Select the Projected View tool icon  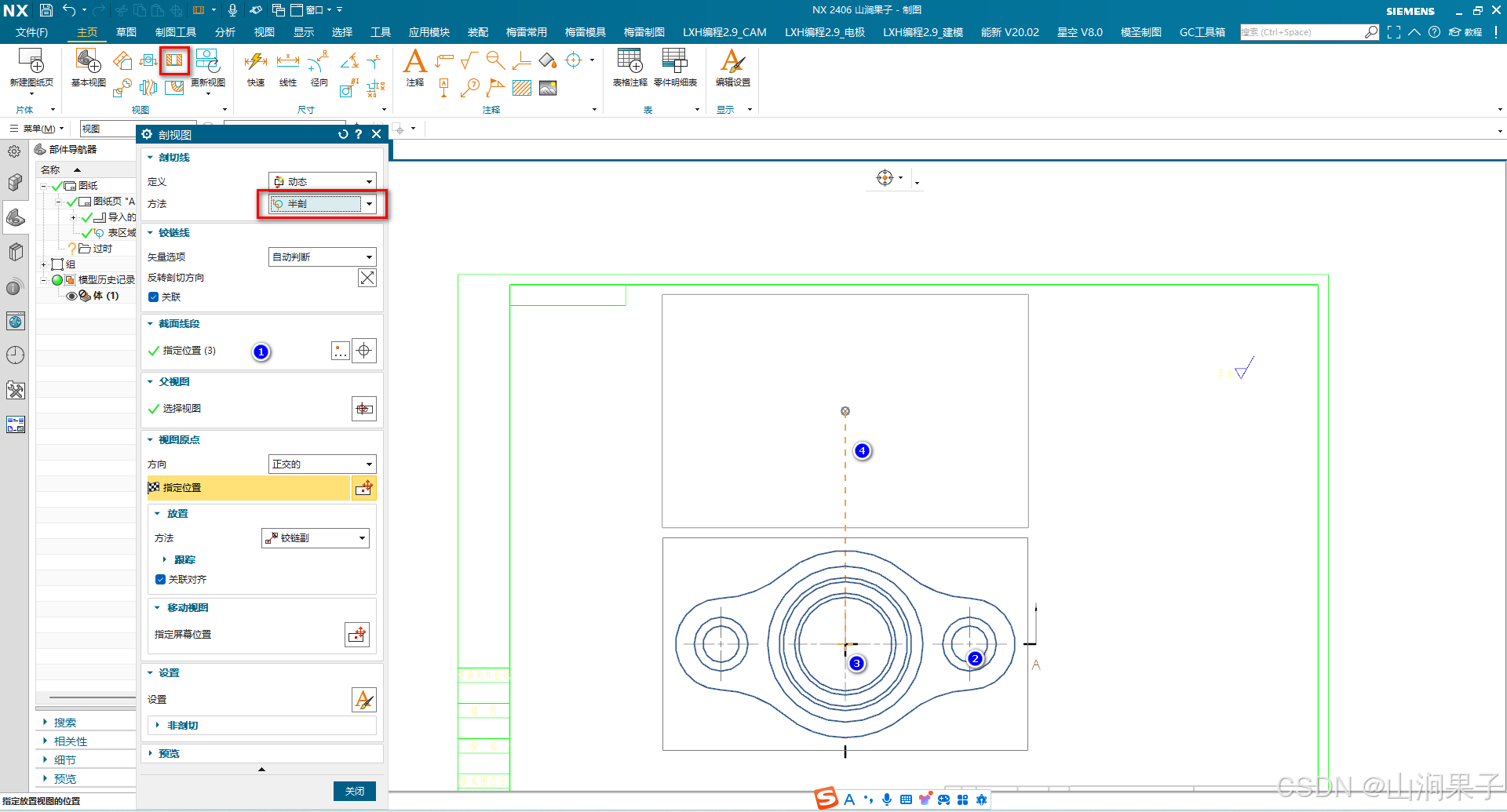[x=122, y=60]
